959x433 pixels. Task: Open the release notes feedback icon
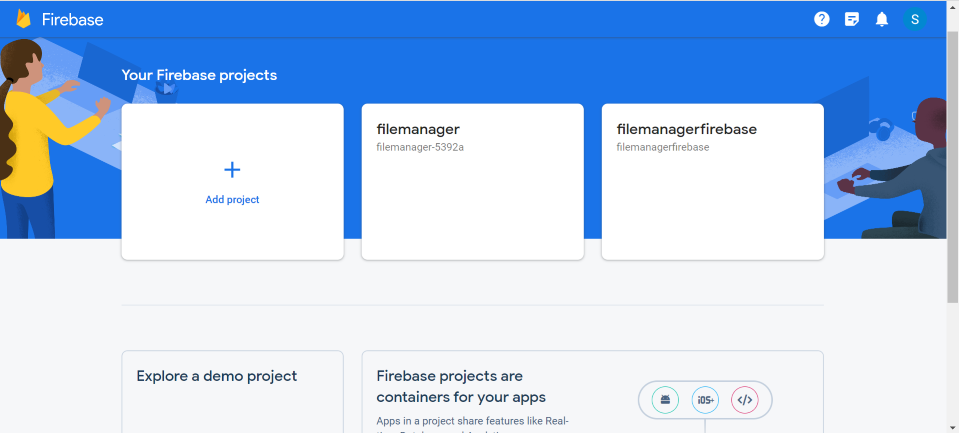click(x=851, y=20)
